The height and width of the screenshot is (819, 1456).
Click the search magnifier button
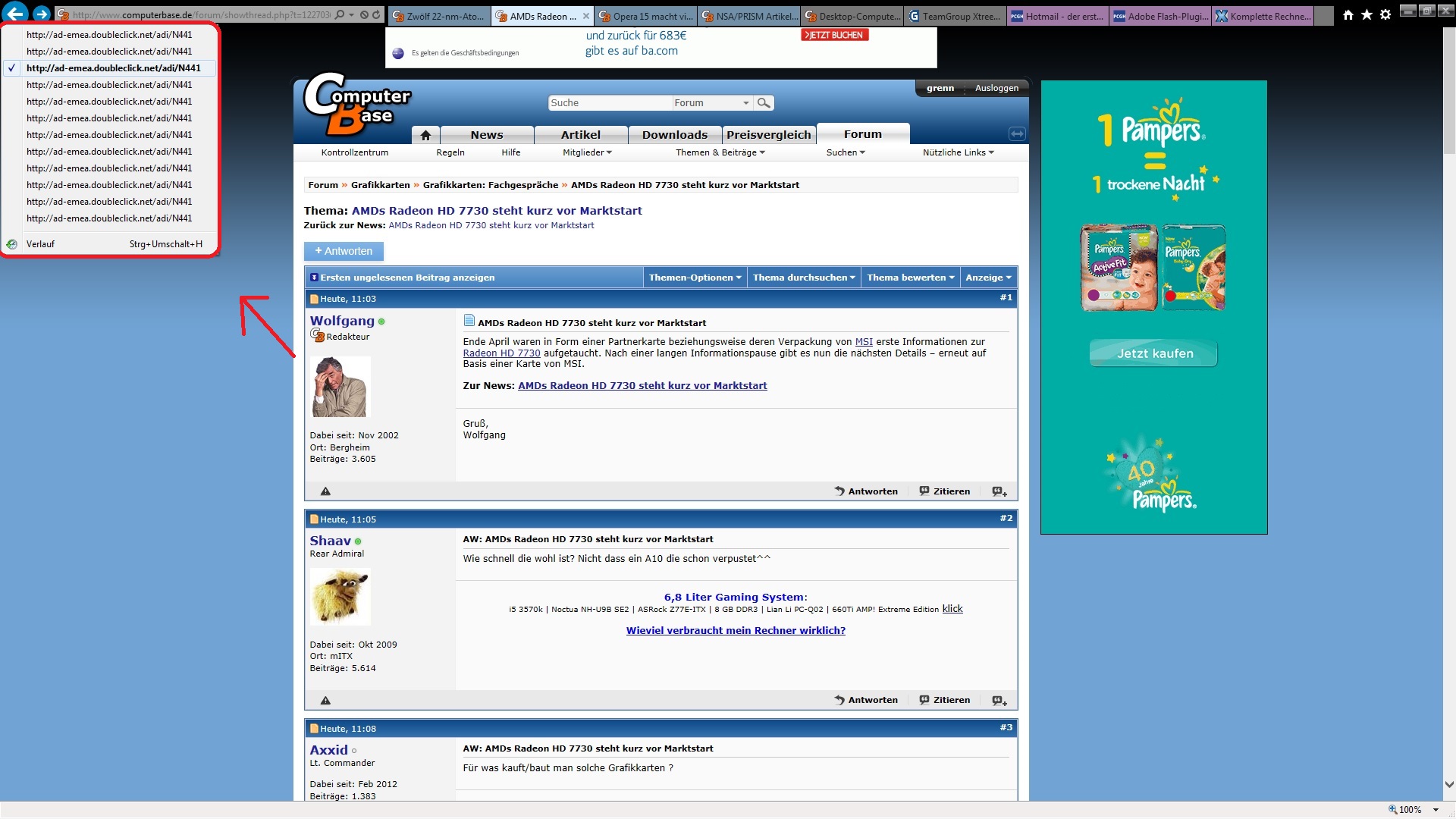point(764,102)
